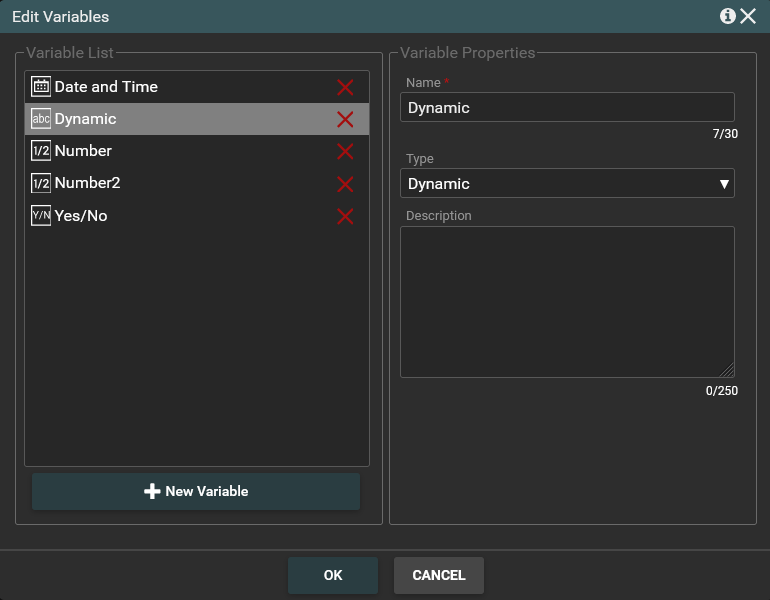
Task: Open the Type dropdown
Action: tap(567, 183)
